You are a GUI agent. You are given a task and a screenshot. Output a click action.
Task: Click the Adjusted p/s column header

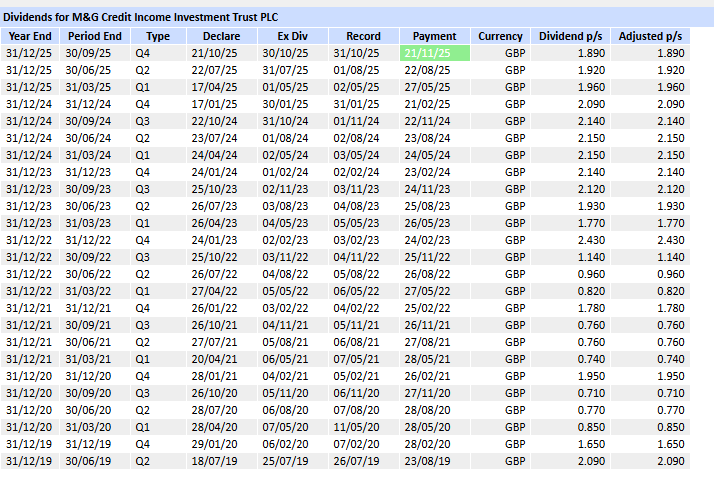pyautogui.click(x=648, y=36)
